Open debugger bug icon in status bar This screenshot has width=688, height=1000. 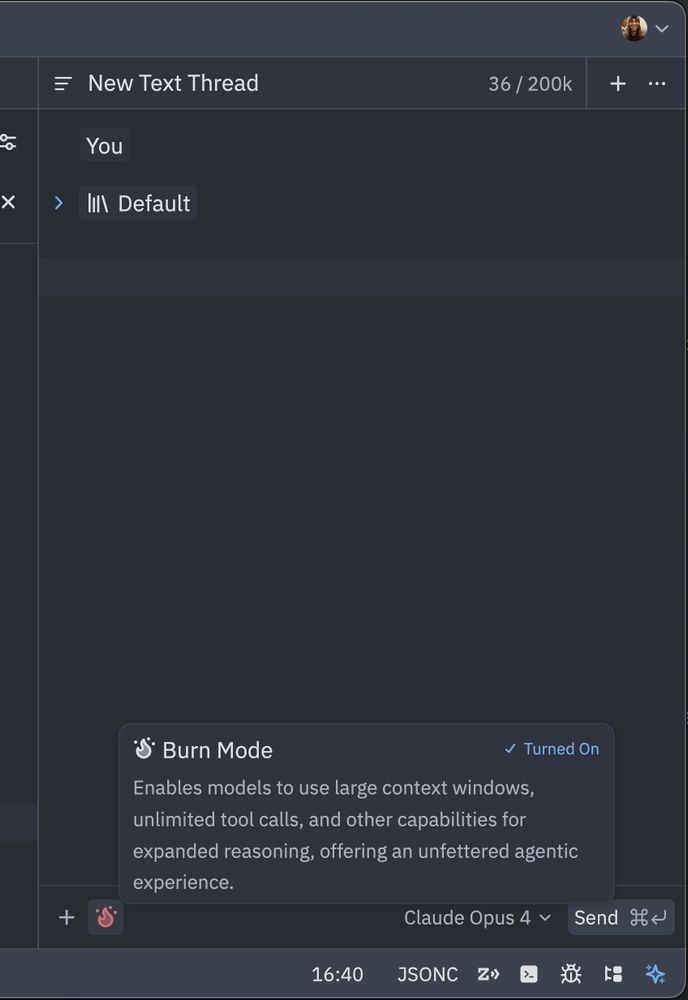click(571, 974)
